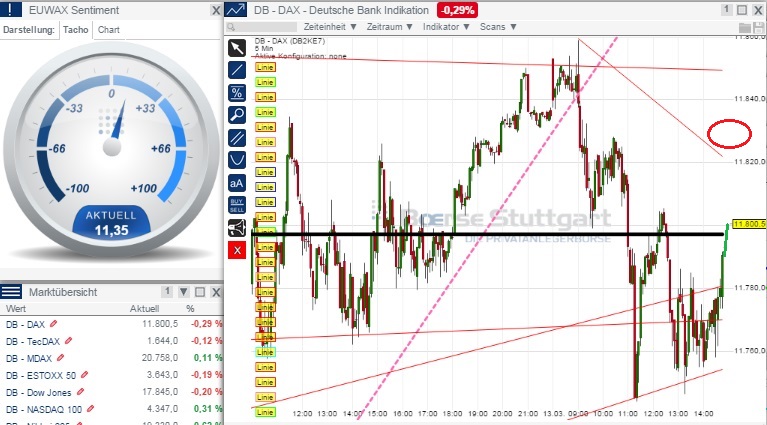This screenshot has width=767, height=425.
Task: Open the Zeiteinheit dropdown
Action: pos(330,27)
